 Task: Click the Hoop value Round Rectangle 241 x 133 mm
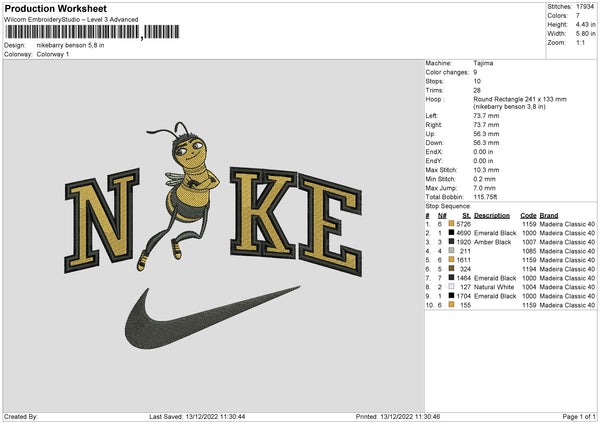point(520,99)
